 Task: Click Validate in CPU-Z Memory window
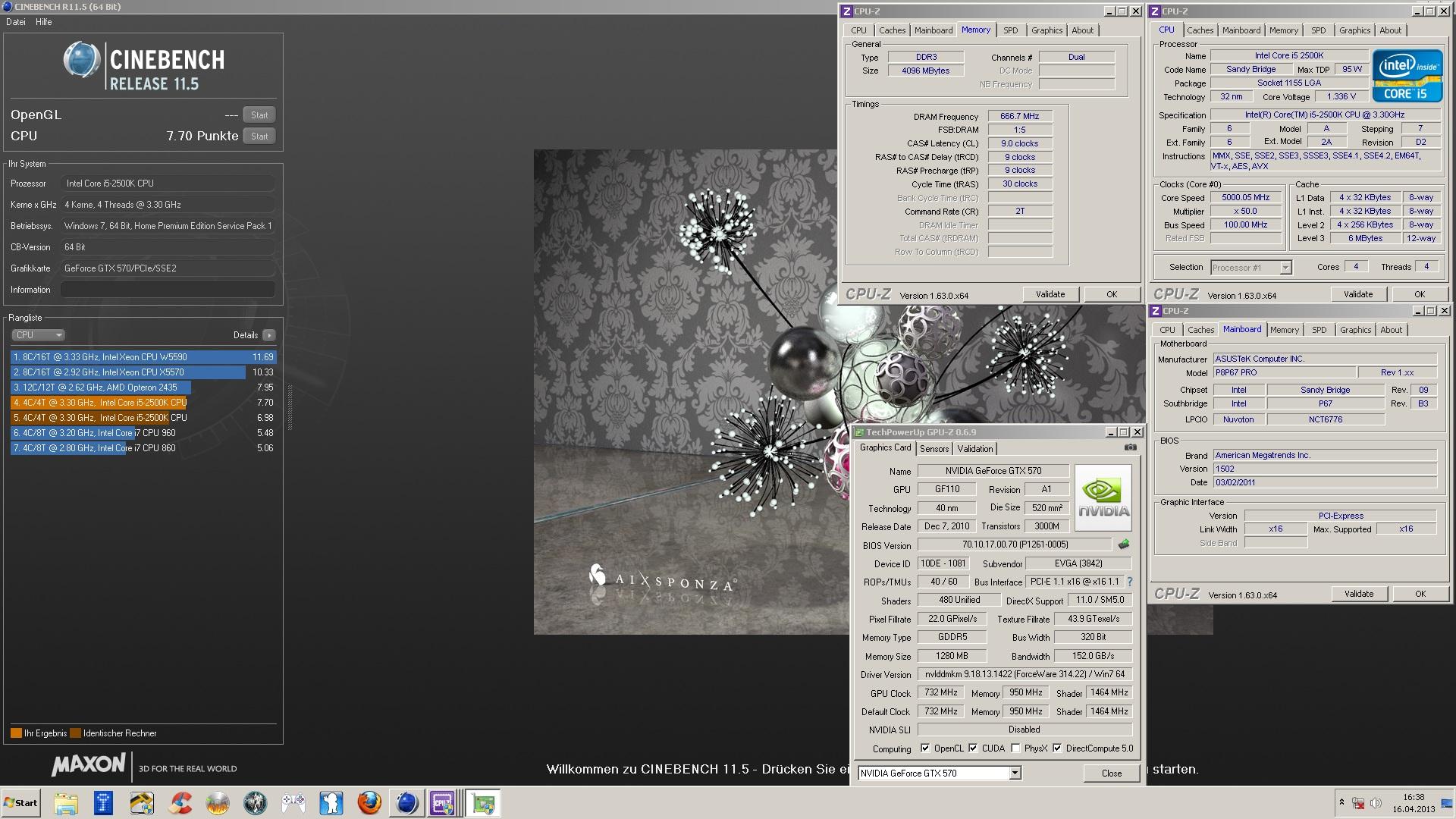point(1050,294)
